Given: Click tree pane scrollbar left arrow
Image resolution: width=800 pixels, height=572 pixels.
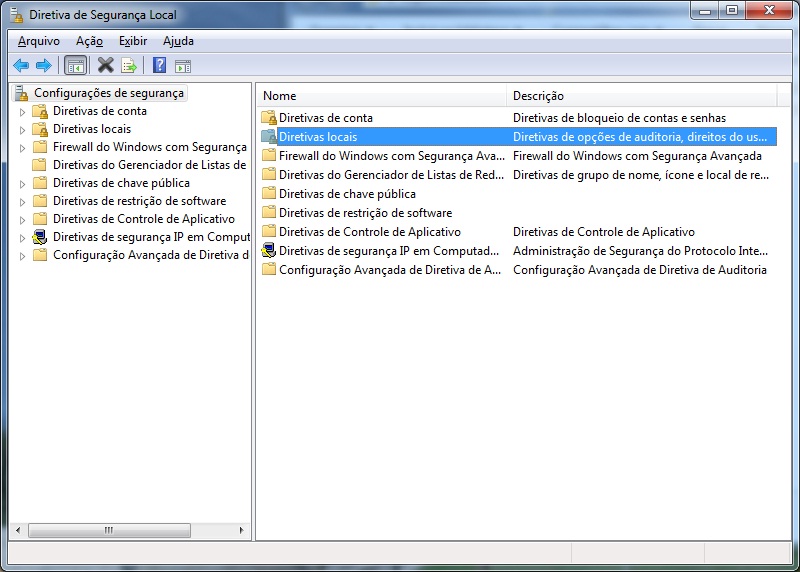Looking at the screenshot, I should (18, 530).
